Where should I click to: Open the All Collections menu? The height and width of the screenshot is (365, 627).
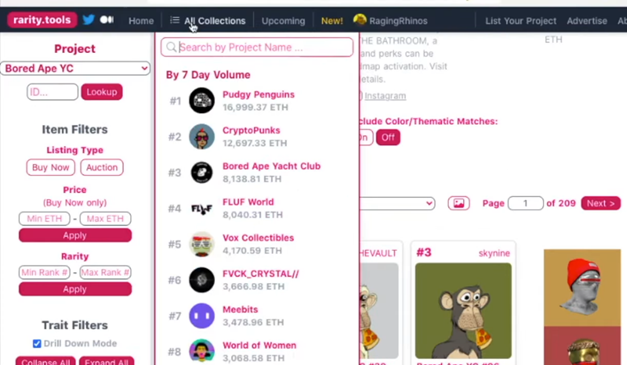pos(215,21)
